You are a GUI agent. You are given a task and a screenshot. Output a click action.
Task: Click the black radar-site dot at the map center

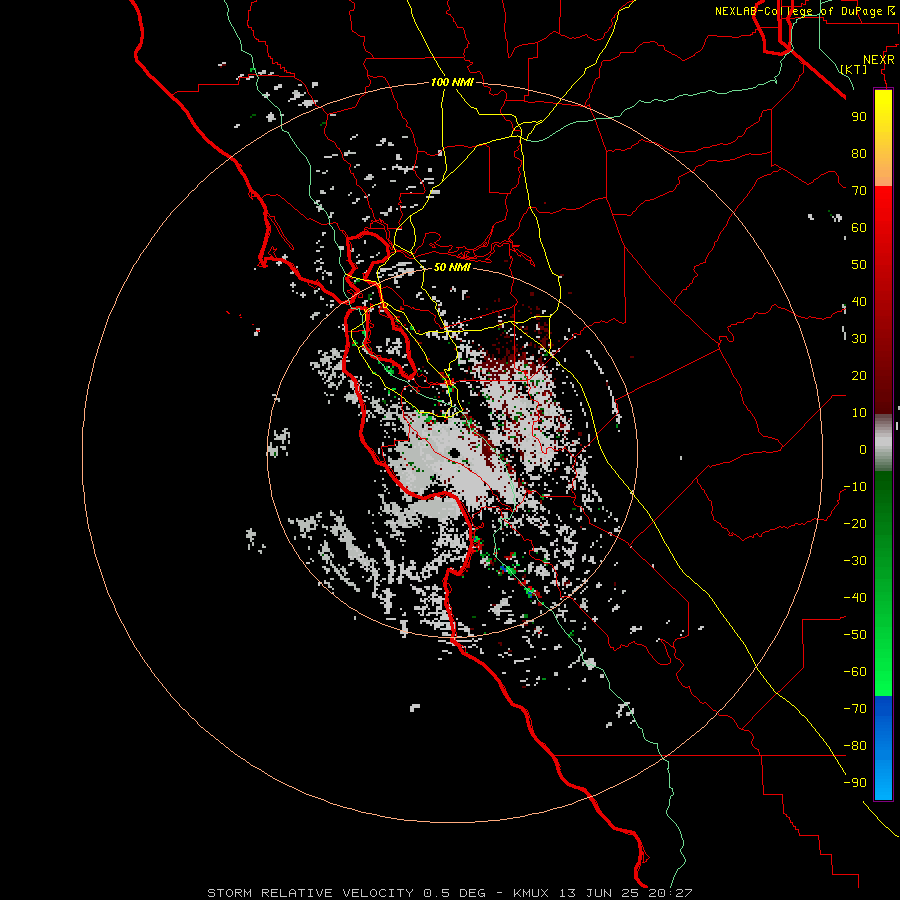click(455, 453)
